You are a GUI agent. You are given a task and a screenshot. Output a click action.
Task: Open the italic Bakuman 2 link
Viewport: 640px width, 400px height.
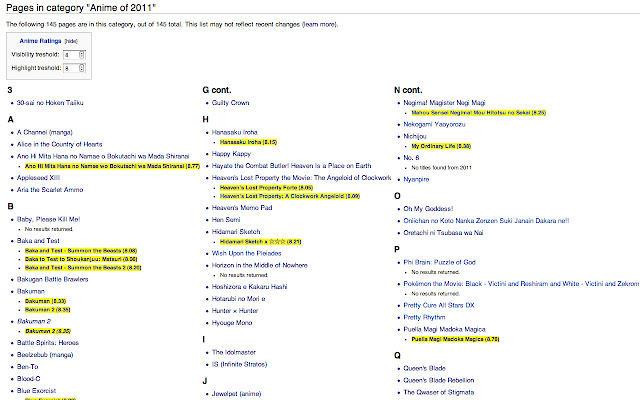[34, 321]
